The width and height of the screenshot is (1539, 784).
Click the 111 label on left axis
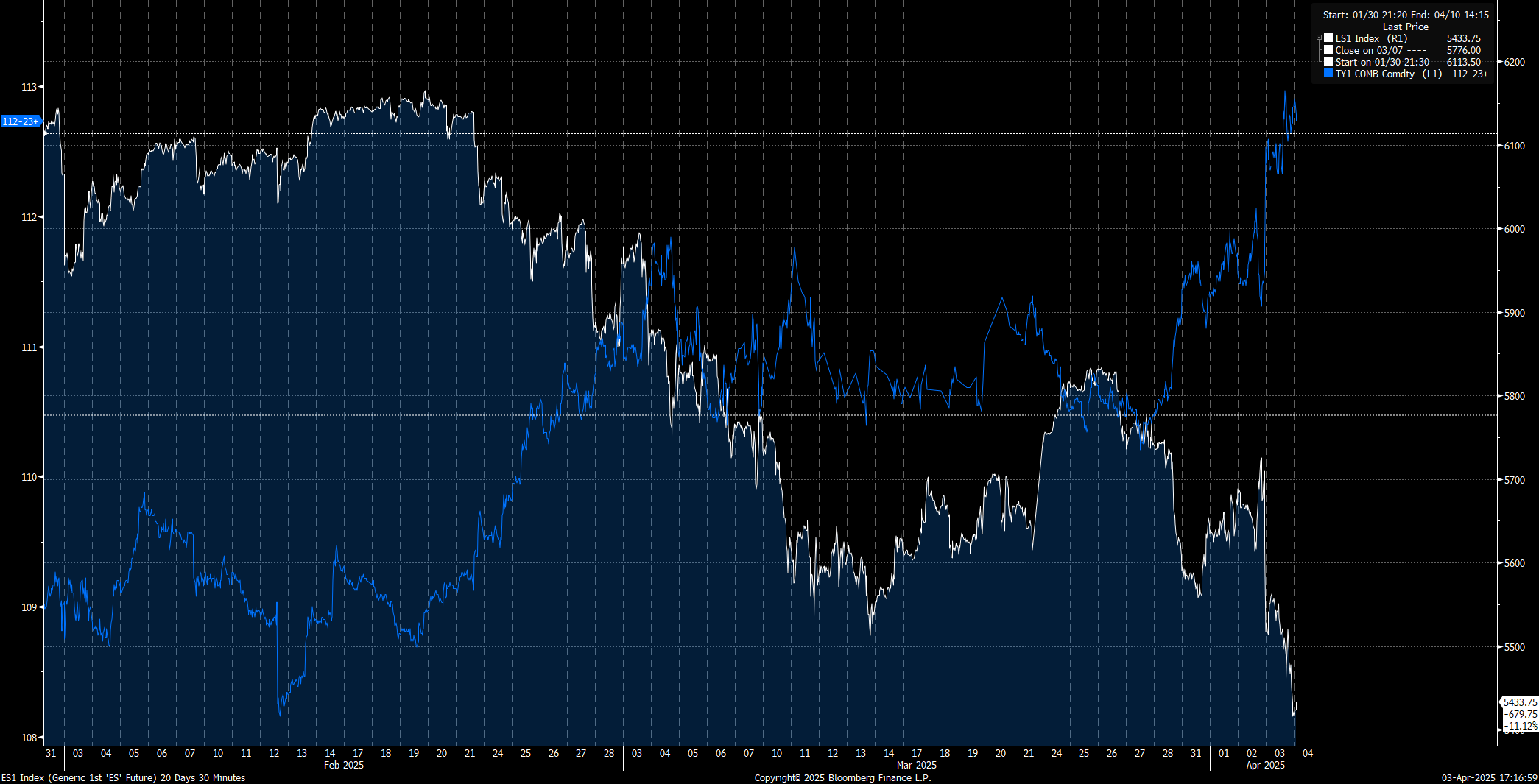(29, 347)
